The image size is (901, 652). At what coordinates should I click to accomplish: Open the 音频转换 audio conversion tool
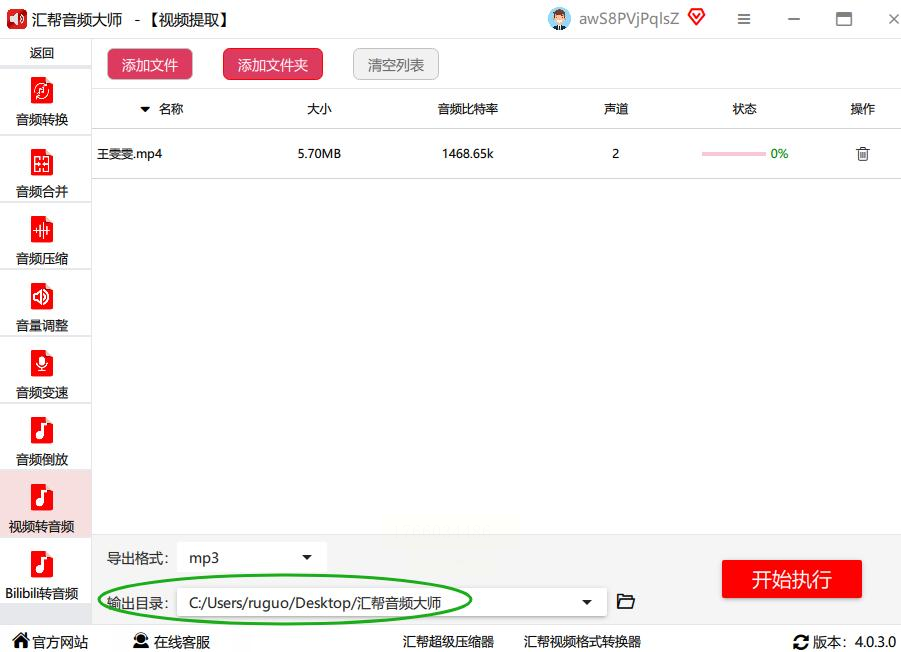[42, 102]
